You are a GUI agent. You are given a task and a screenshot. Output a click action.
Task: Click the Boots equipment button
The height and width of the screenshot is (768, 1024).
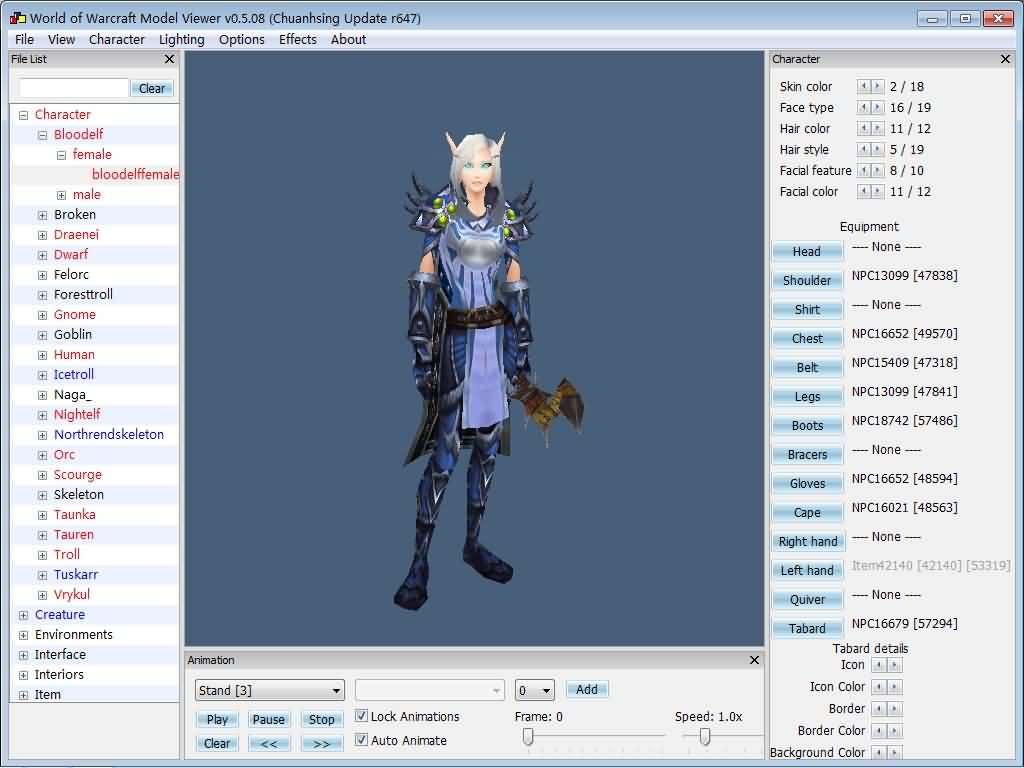coord(807,425)
